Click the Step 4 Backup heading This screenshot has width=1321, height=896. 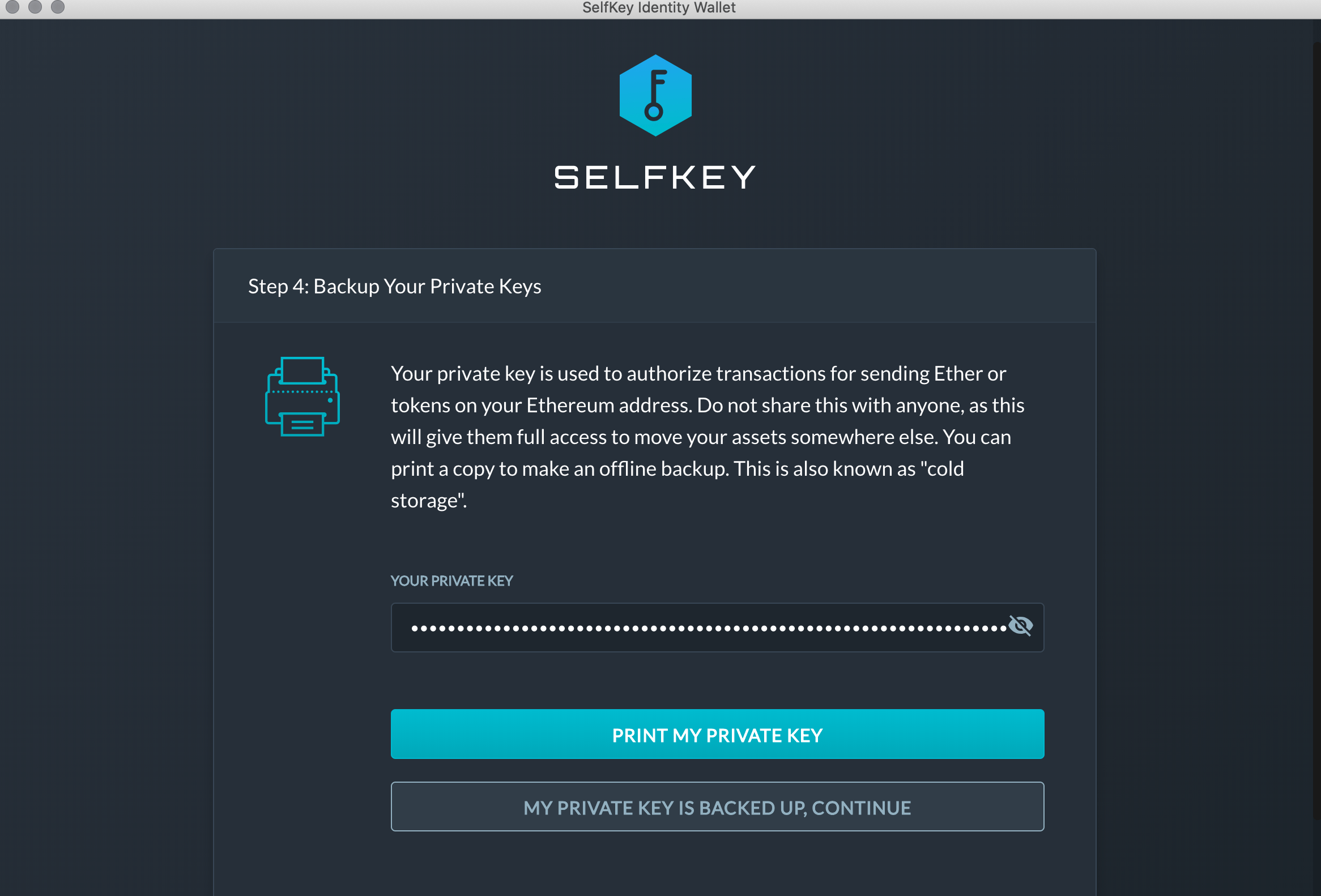coord(394,287)
